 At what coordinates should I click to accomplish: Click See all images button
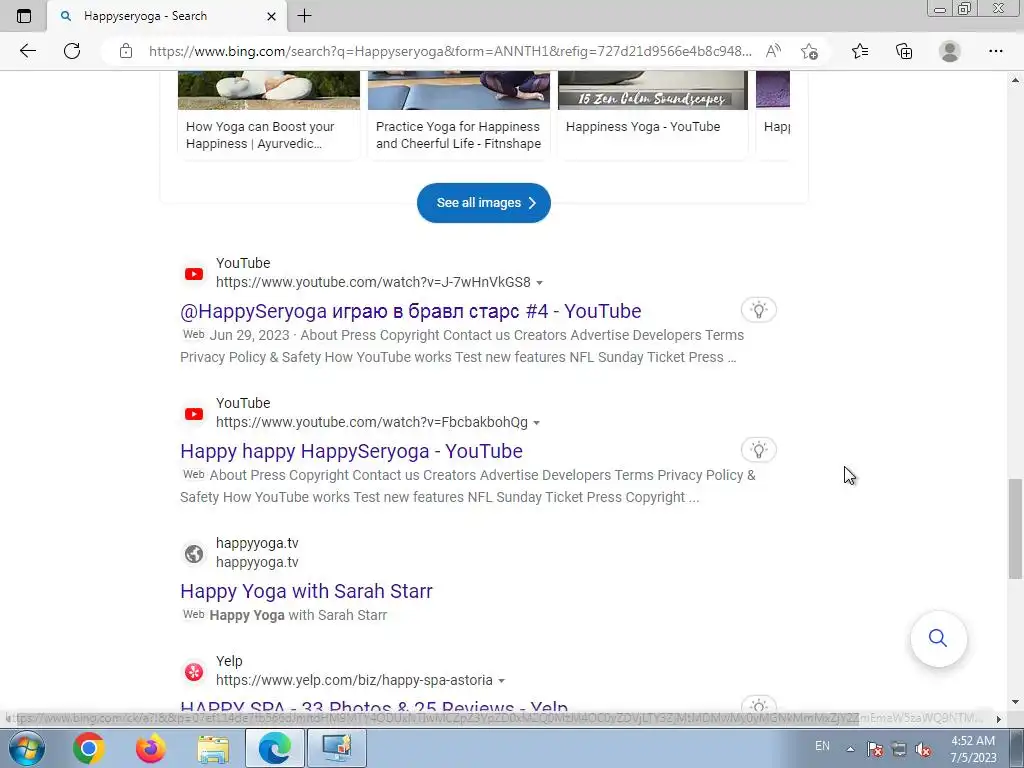pos(484,202)
